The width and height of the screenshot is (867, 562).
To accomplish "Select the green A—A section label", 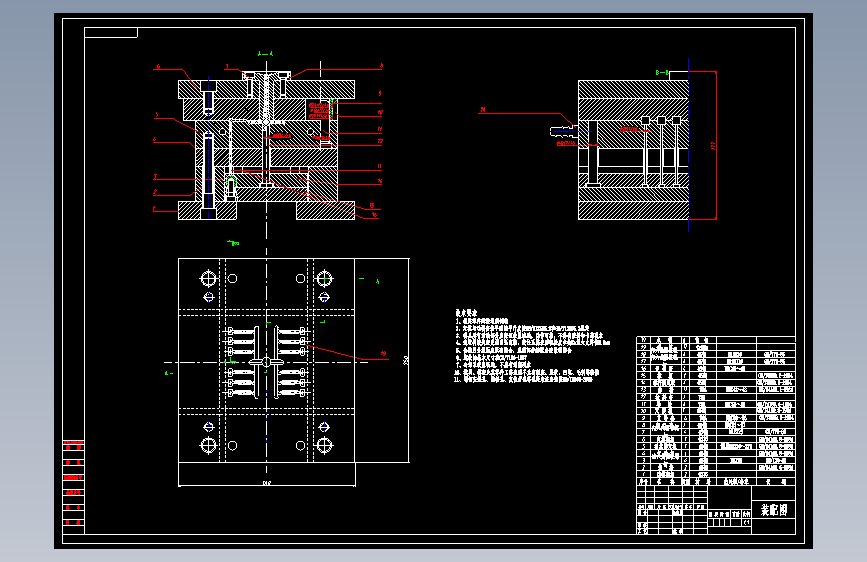I will click(x=265, y=54).
